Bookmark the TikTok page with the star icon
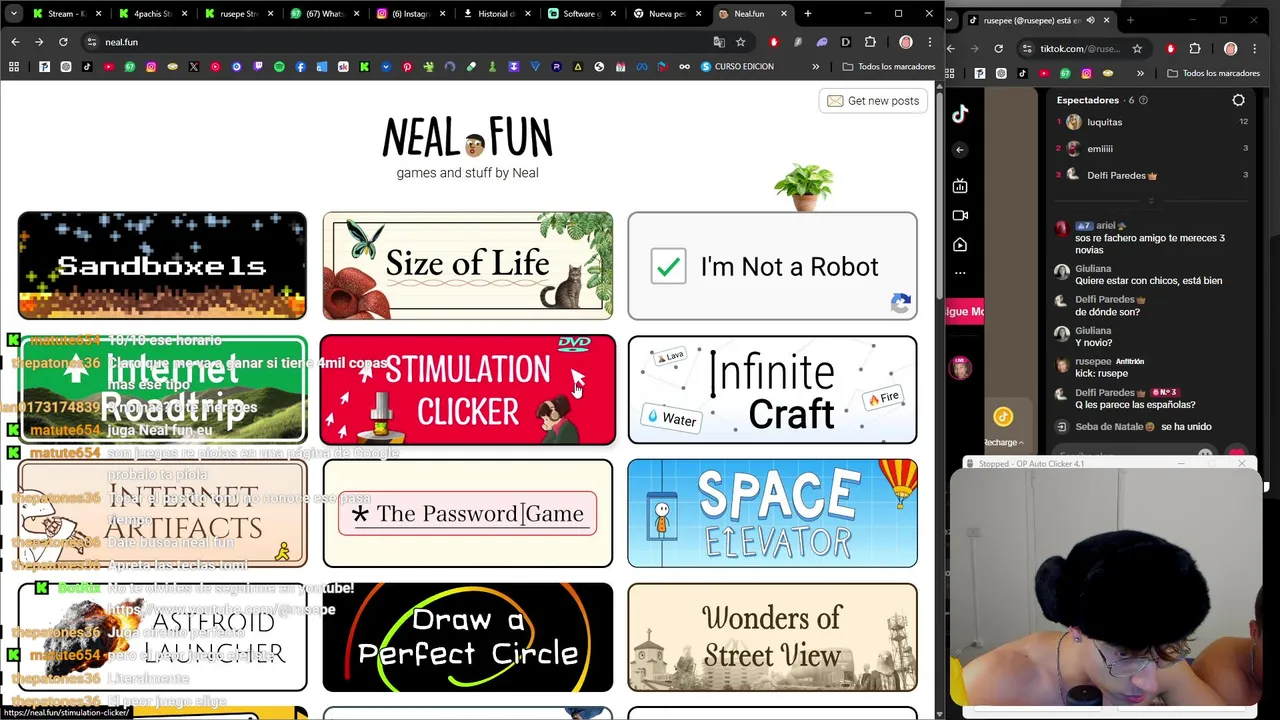This screenshot has height=720, width=1280. pos(1137,48)
